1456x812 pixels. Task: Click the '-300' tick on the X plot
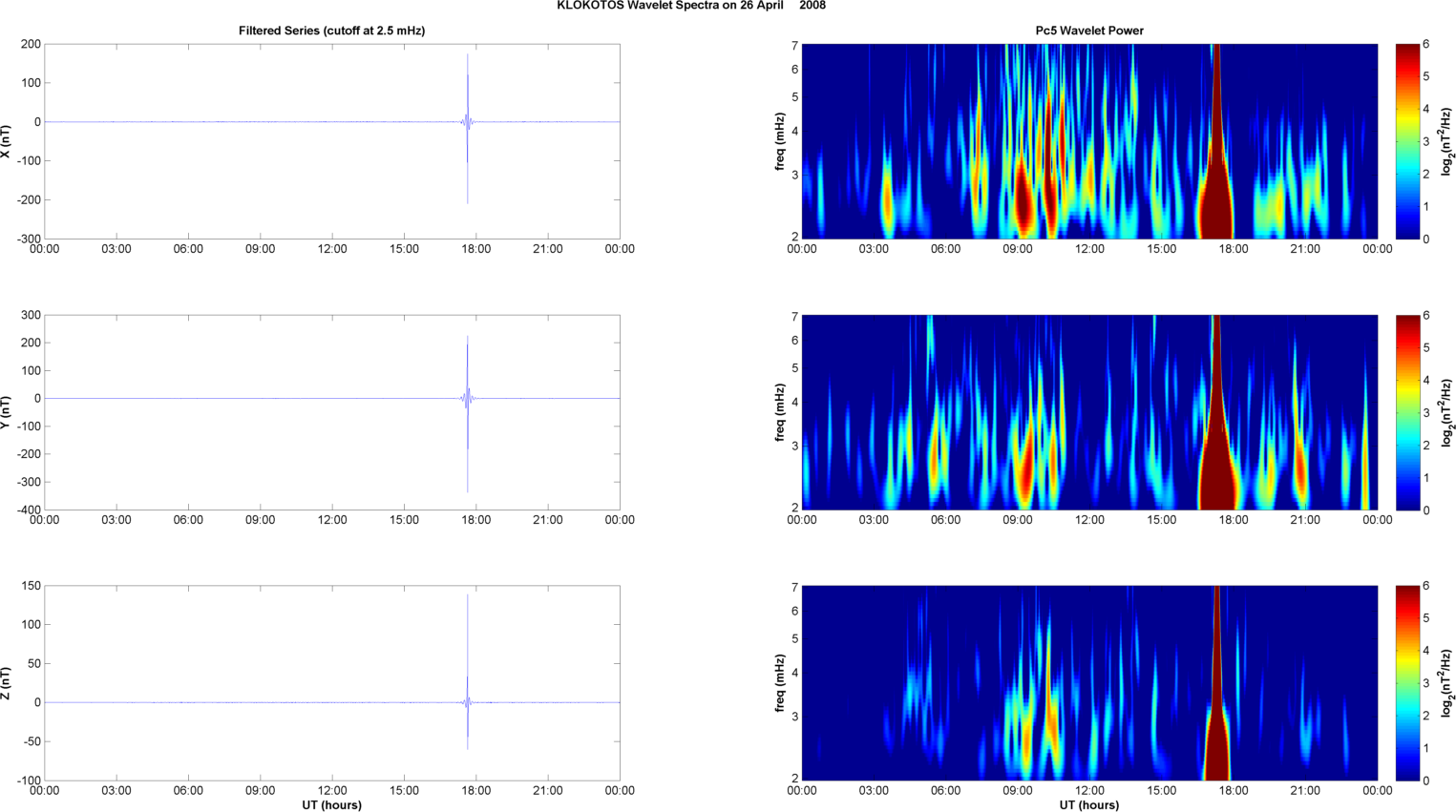pyautogui.click(x=29, y=239)
